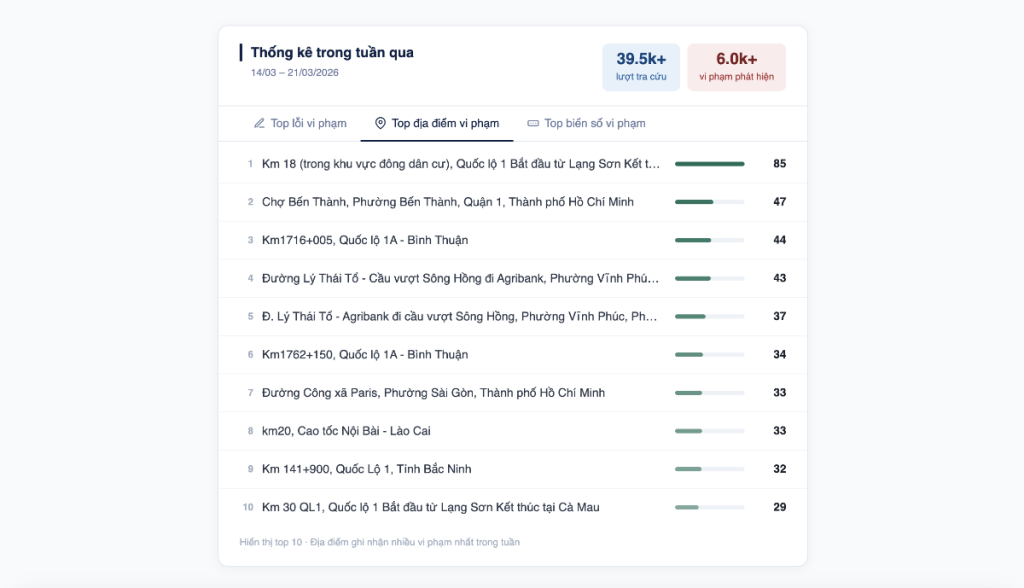
Task: Click the progress bar next to count 47
Action: pos(709,202)
